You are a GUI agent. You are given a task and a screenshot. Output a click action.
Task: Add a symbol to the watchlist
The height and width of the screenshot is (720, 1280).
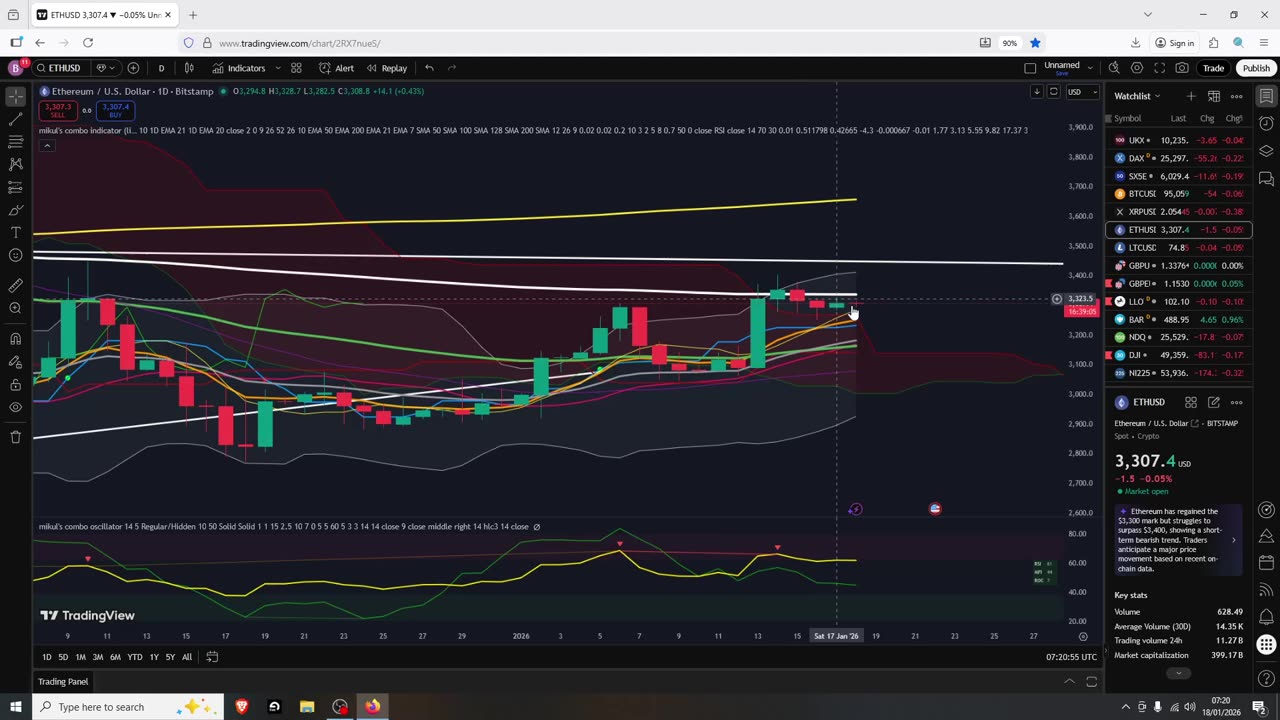[x=1191, y=96]
